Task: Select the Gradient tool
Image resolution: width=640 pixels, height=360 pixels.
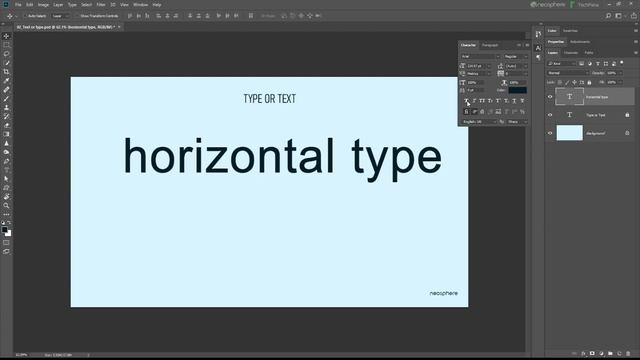Action: pyautogui.click(x=6, y=134)
